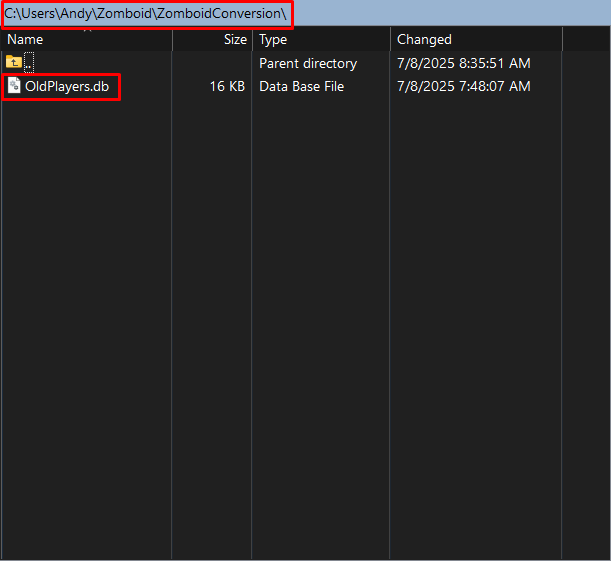Sort by the Changed column header
The width and height of the screenshot is (611, 561).
click(x=424, y=39)
